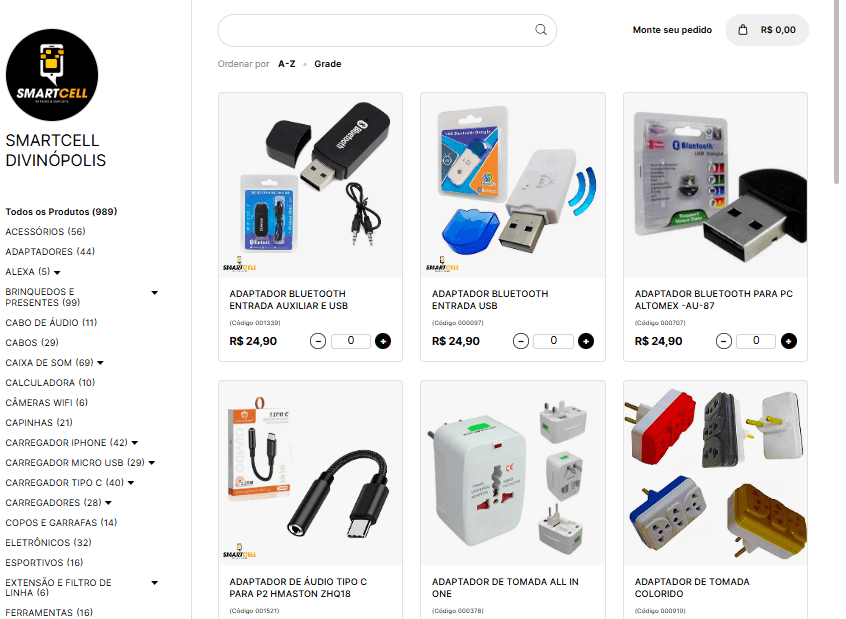Open the ADAPTADORES category

coord(50,251)
